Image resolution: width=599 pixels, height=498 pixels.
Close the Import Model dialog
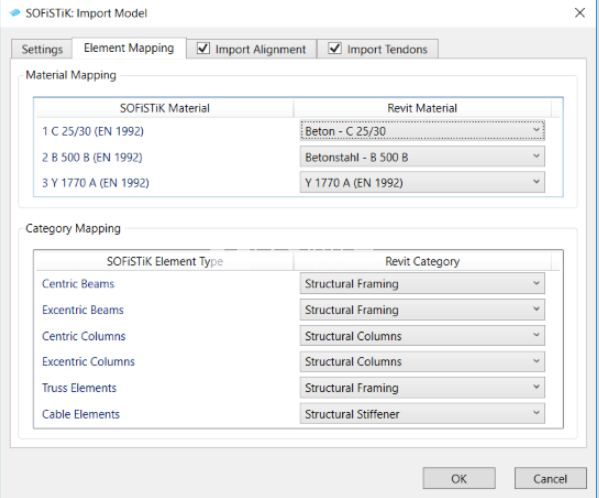[580, 13]
